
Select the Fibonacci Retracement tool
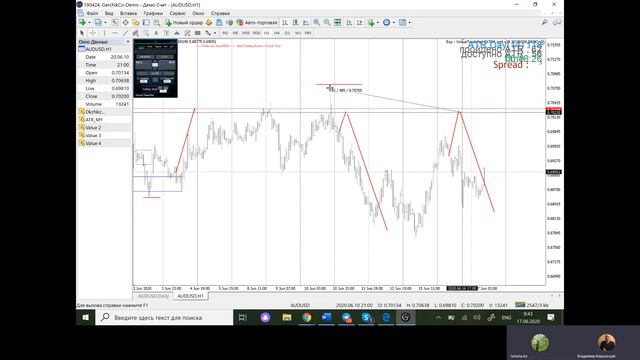(x=146, y=33)
